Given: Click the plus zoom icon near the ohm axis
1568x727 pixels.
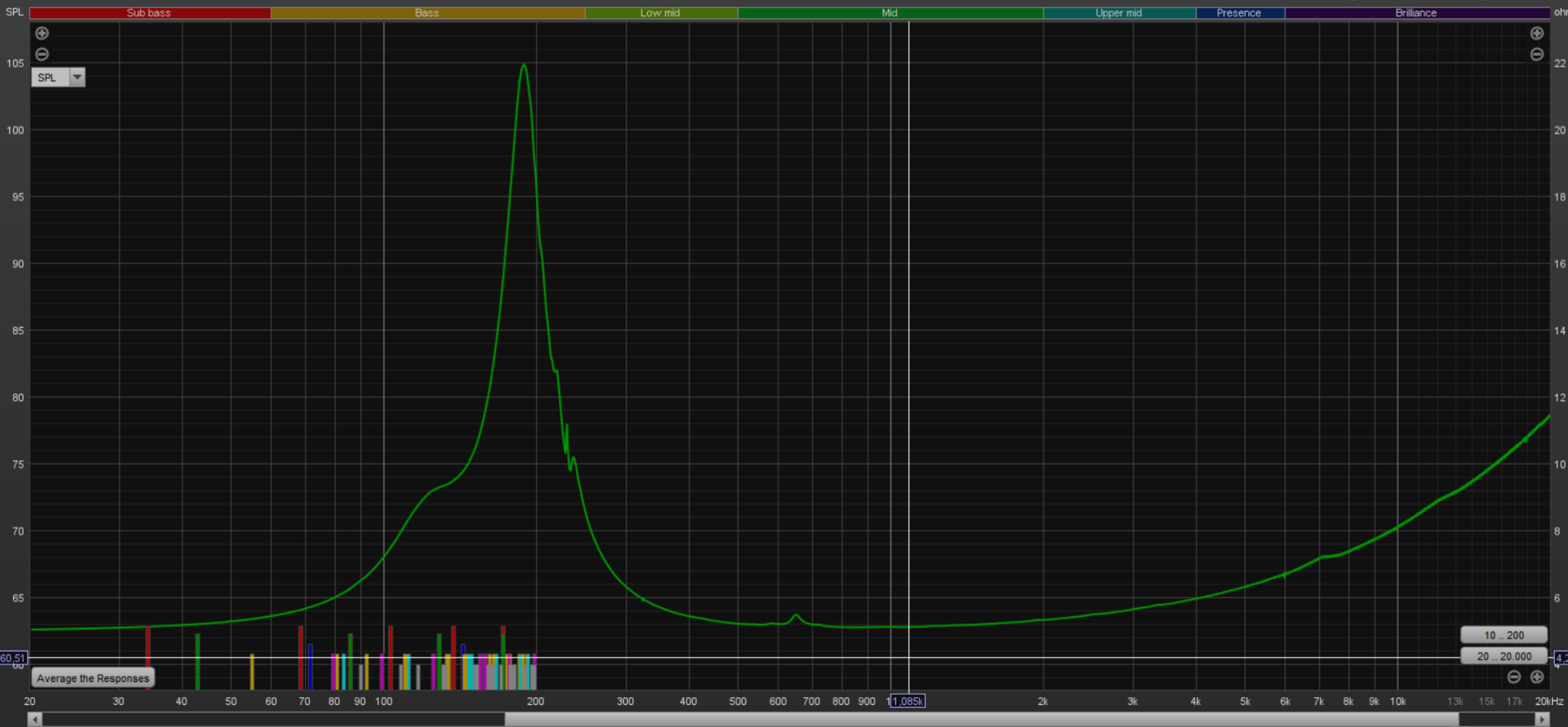Looking at the screenshot, I should [x=1537, y=33].
